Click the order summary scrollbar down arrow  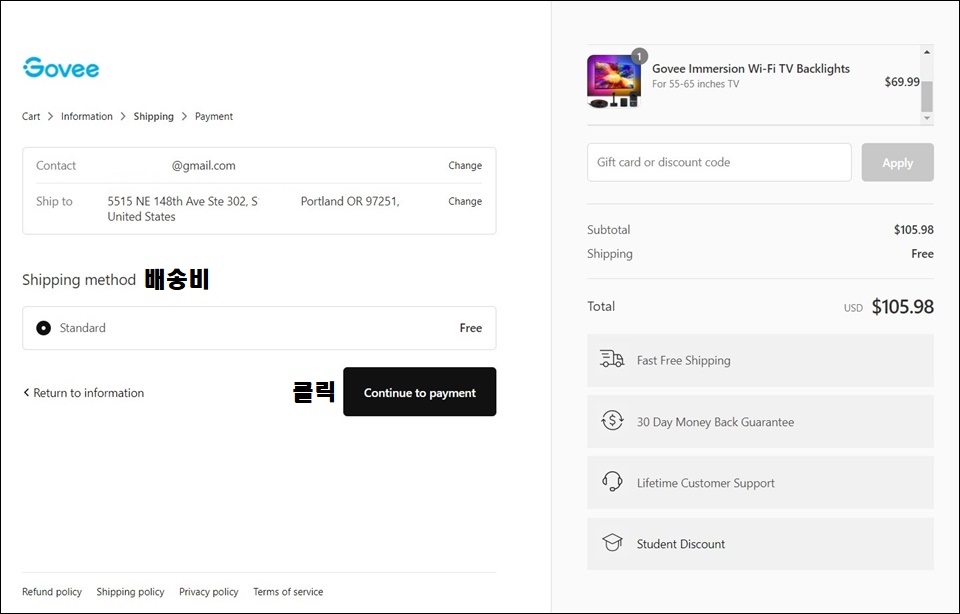pos(927,118)
